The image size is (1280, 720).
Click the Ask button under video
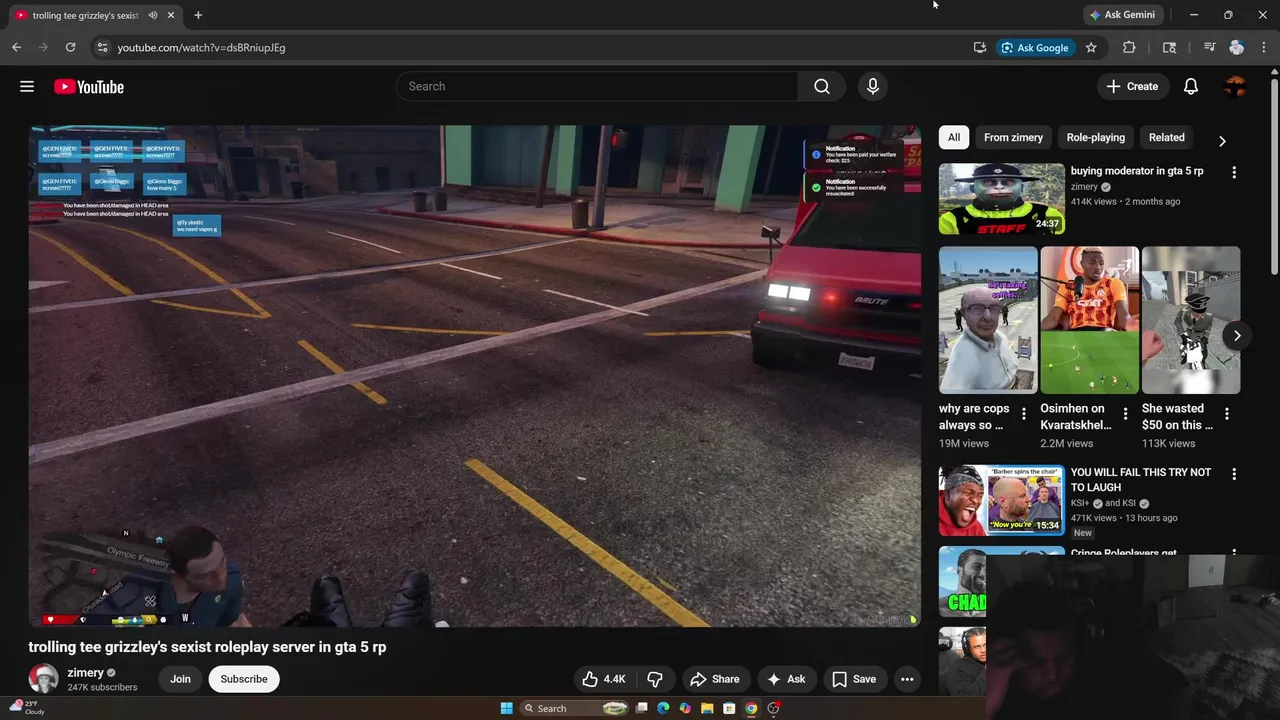point(786,679)
